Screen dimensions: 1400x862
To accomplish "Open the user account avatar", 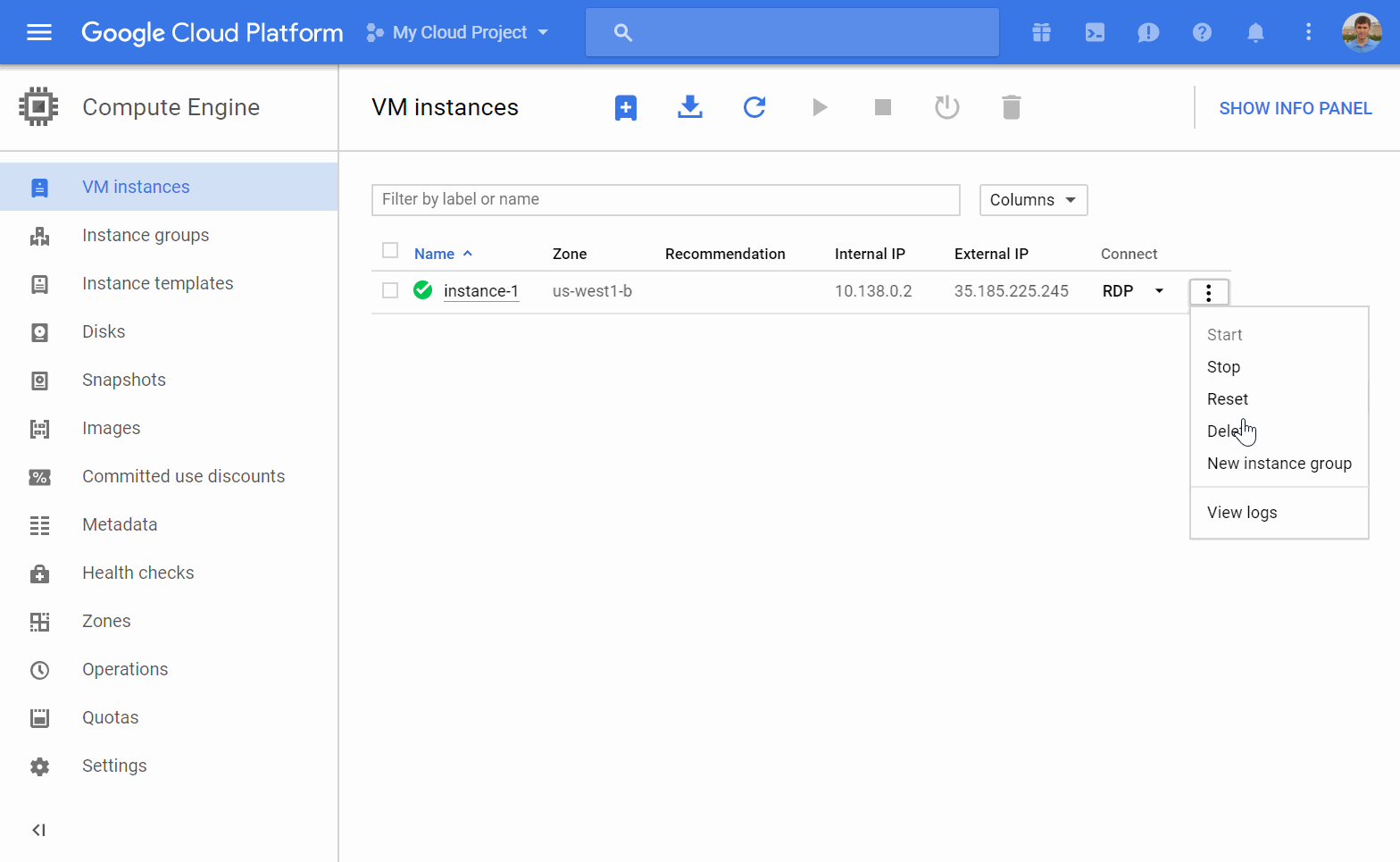I will click(1362, 33).
